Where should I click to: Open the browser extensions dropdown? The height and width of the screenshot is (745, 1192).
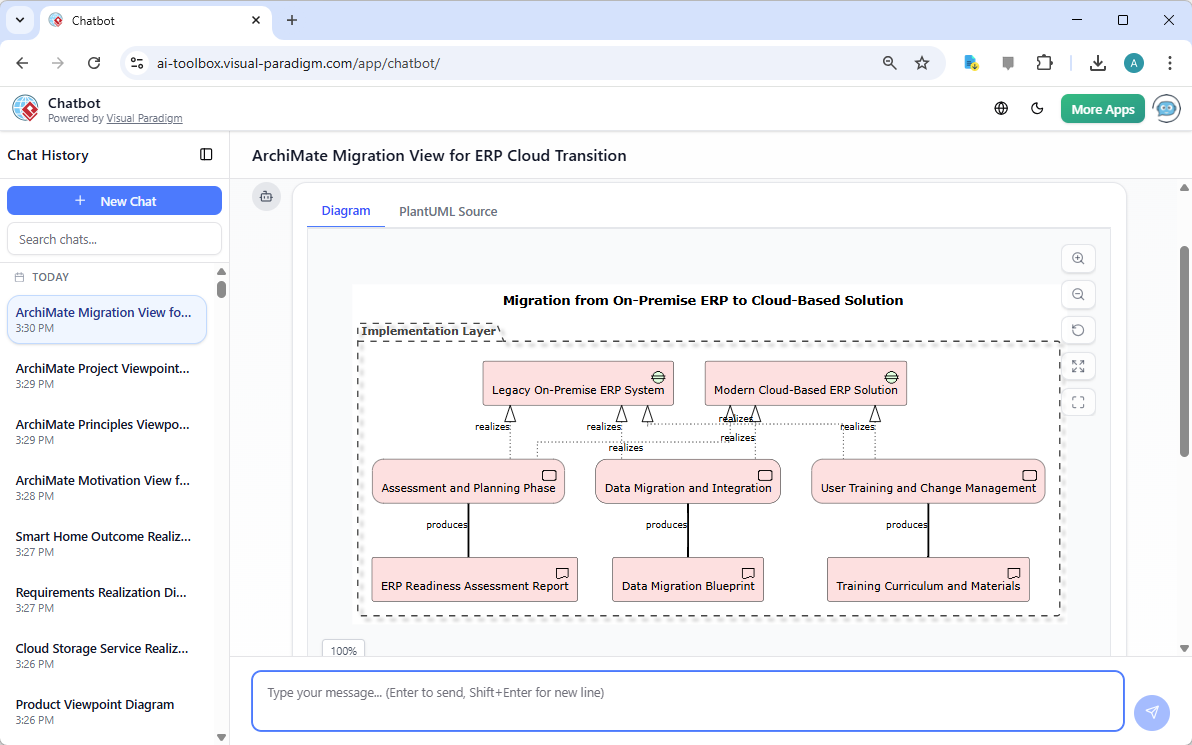(1044, 62)
